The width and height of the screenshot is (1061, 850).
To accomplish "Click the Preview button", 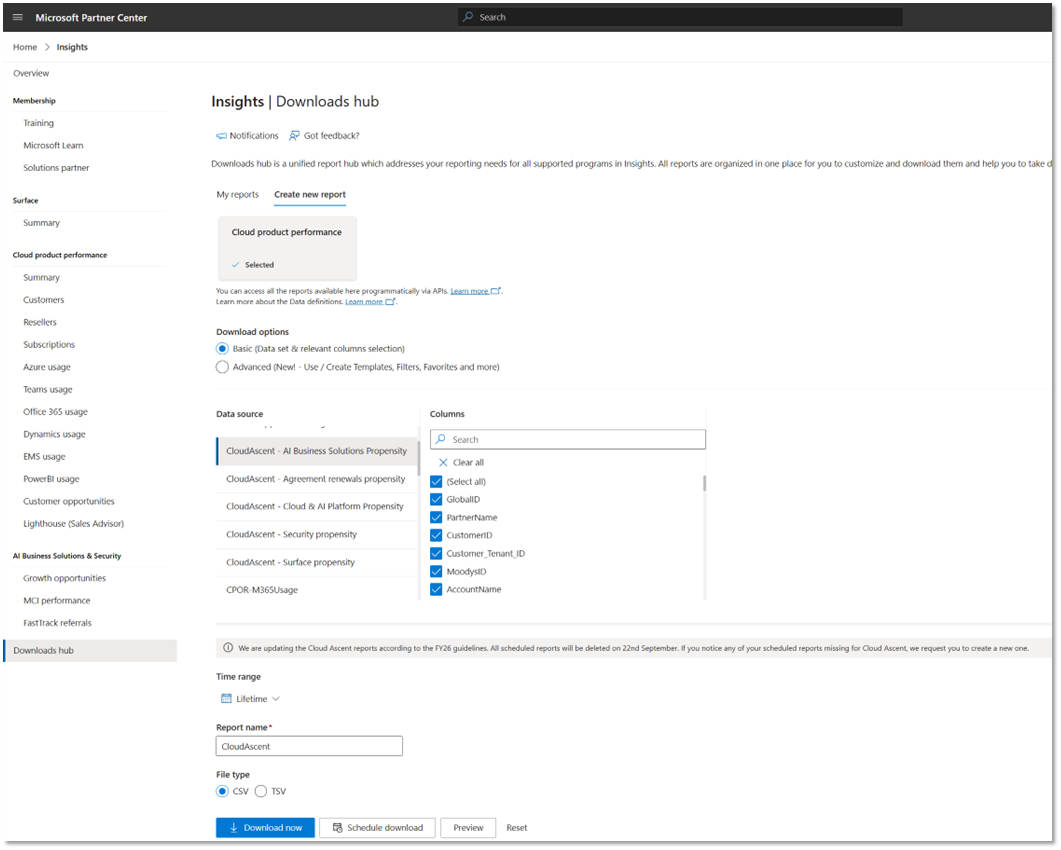I will click(468, 828).
